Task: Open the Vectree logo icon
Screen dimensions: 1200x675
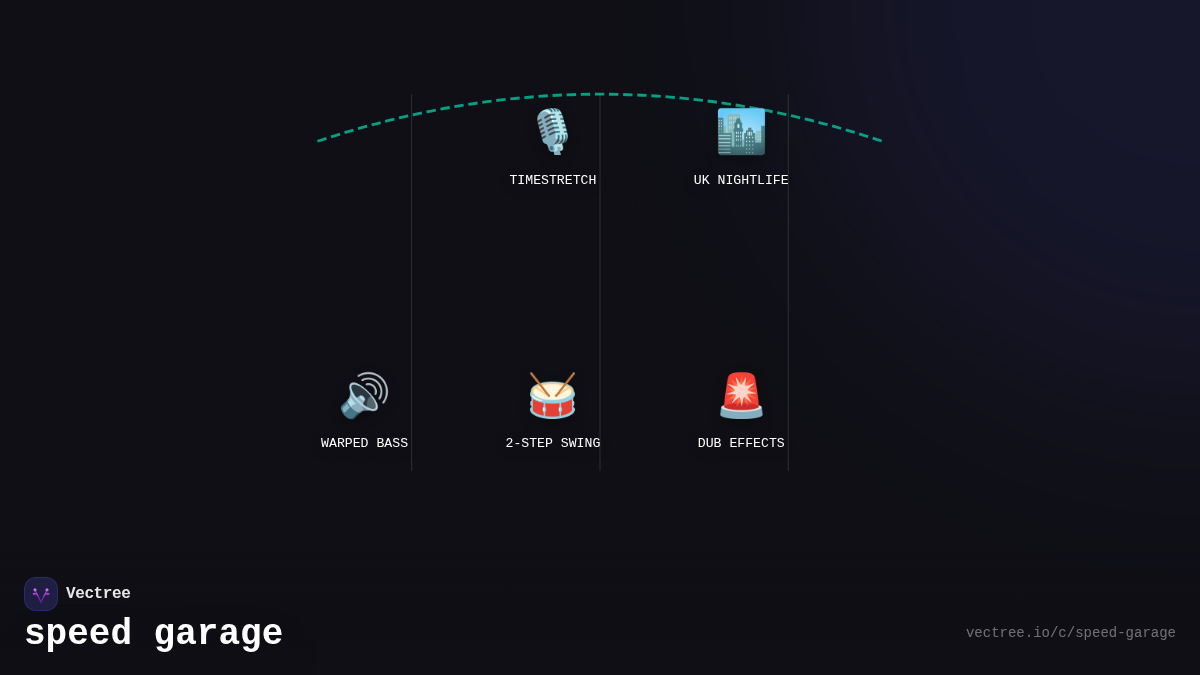Action: pos(41,594)
